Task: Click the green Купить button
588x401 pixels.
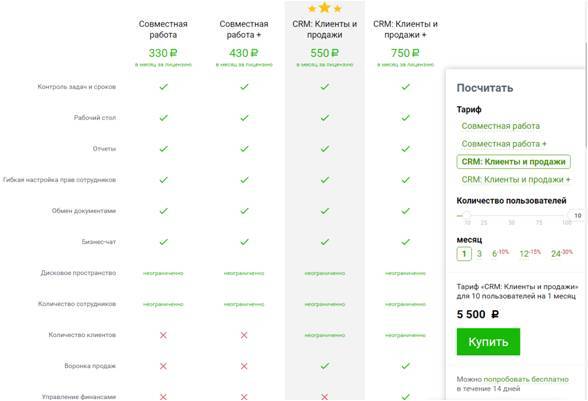Action: (488, 342)
